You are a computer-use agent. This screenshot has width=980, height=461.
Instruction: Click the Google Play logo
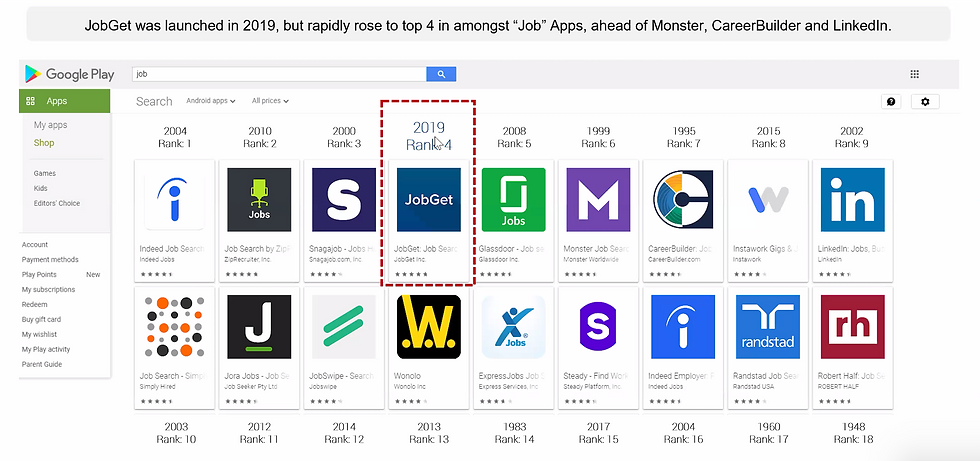point(69,74)
